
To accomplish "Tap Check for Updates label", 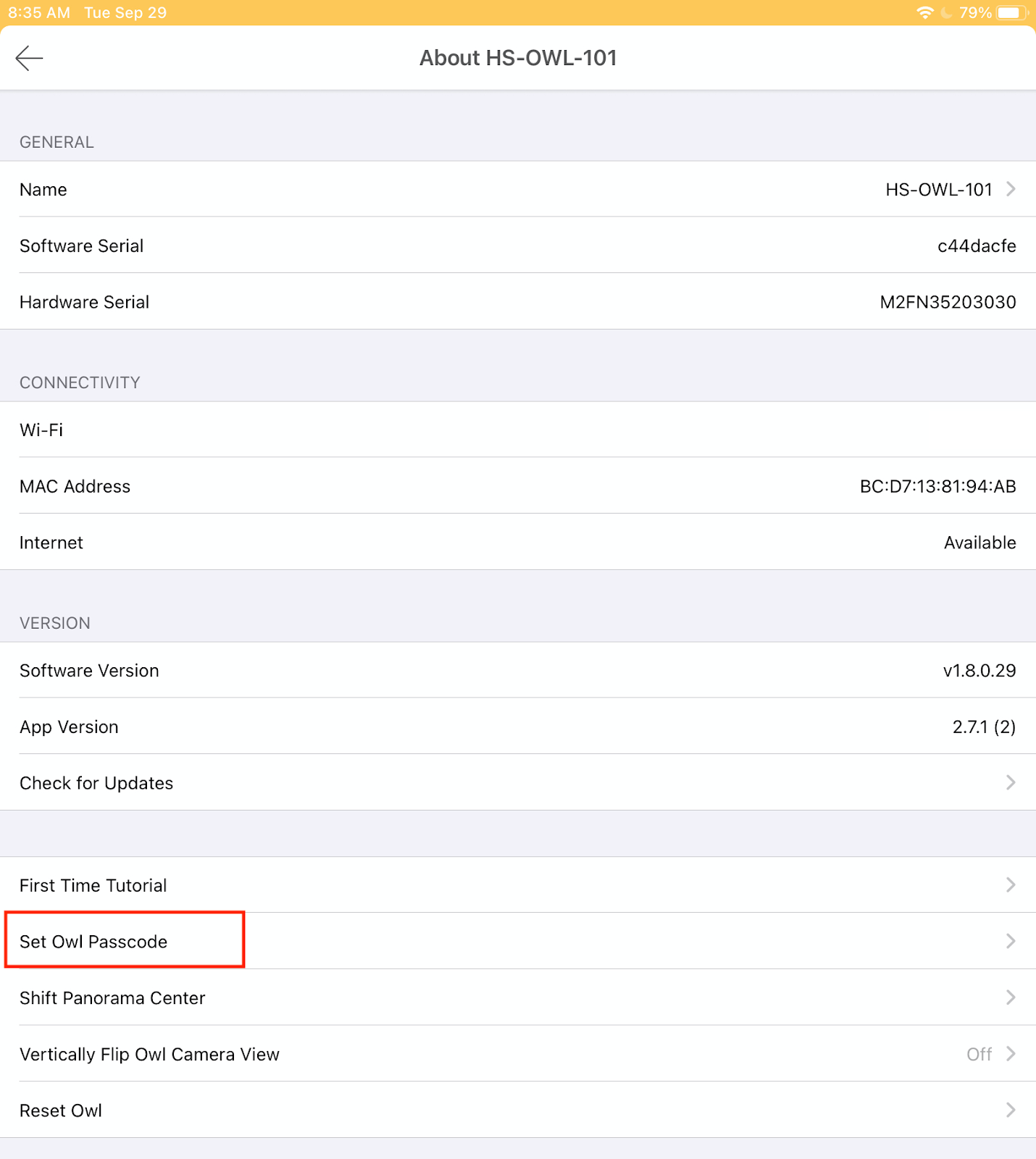I will 96,783.
